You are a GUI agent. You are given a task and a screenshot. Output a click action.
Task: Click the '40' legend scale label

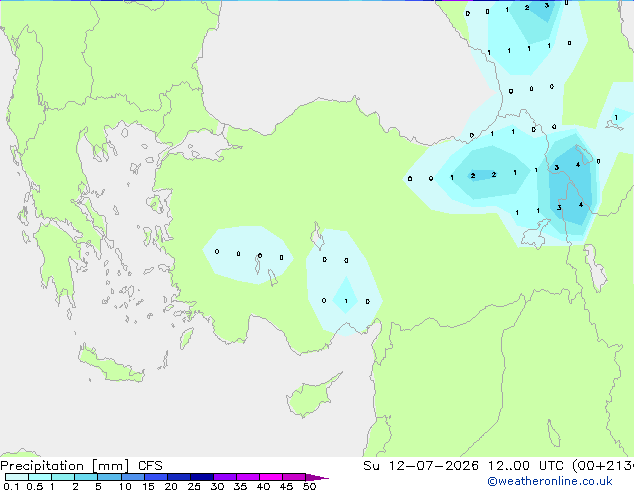(263, 486)
